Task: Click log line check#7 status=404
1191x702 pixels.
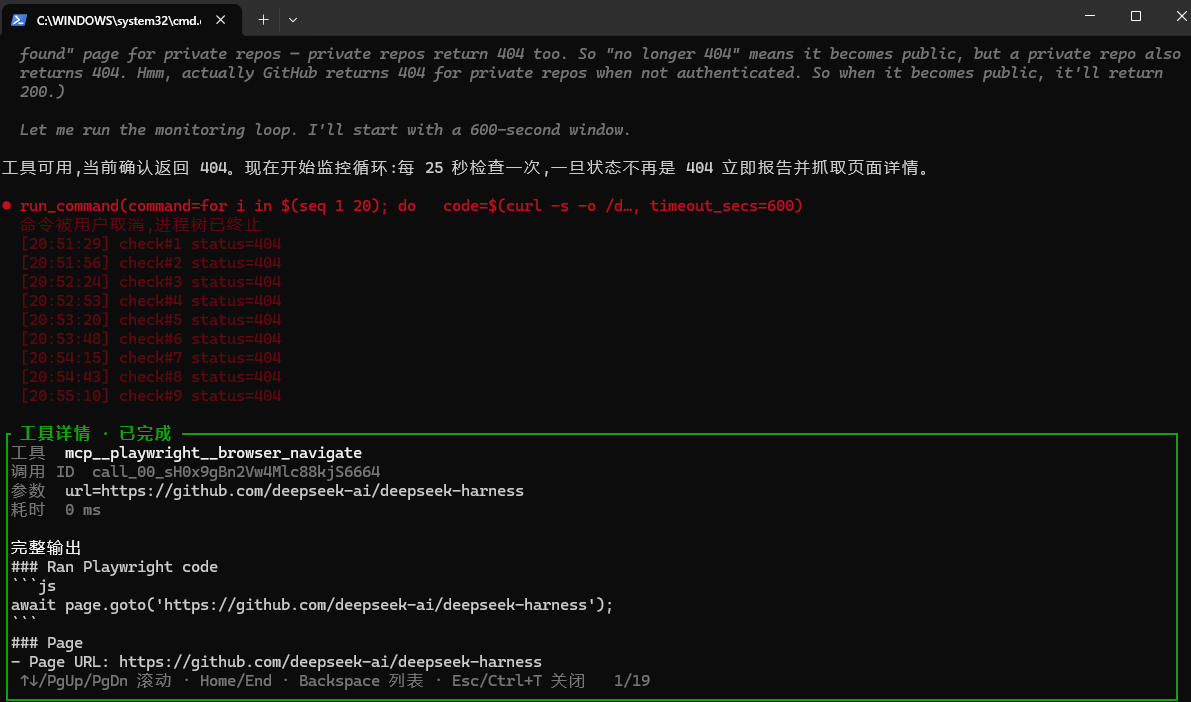Action: click(150, 358)
